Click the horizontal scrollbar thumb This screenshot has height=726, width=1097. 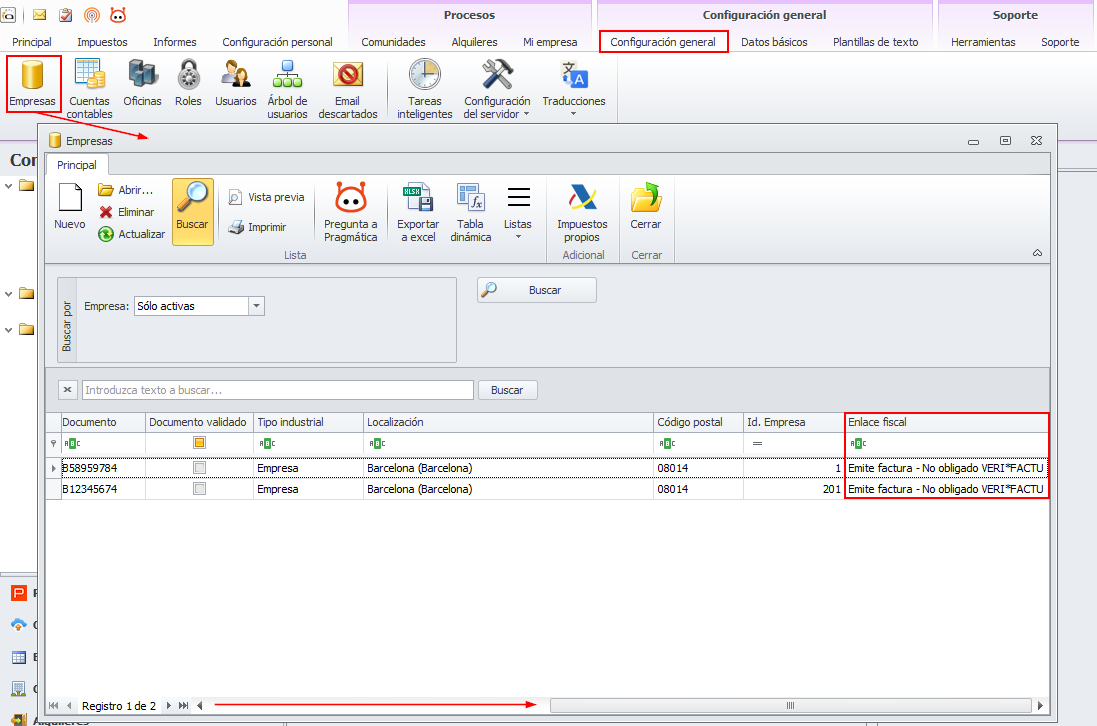pyautogui.click(x=791, y=706)
